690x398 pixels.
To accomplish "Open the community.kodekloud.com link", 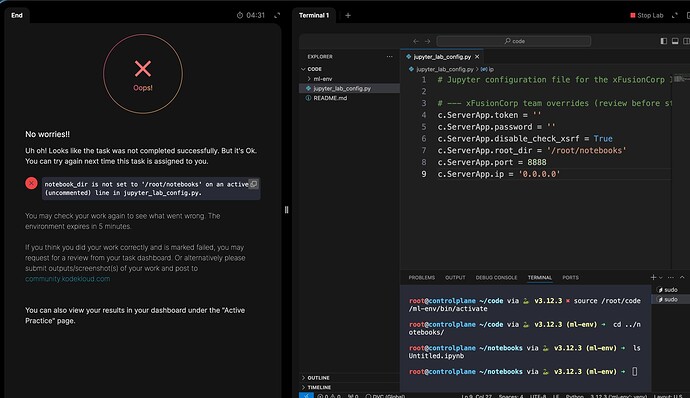I will 68,279.
